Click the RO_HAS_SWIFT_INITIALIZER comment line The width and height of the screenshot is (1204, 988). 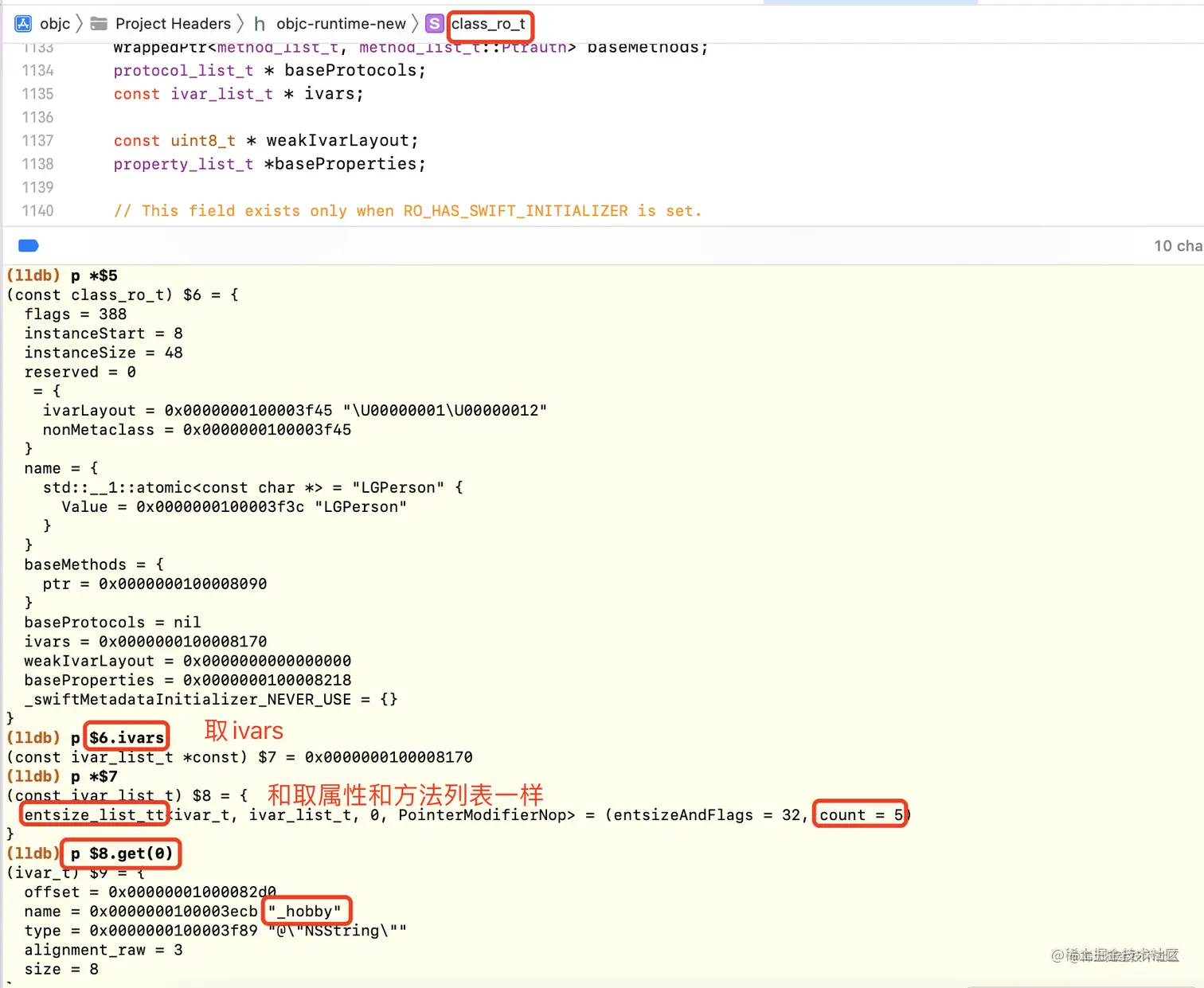[408, 211]
